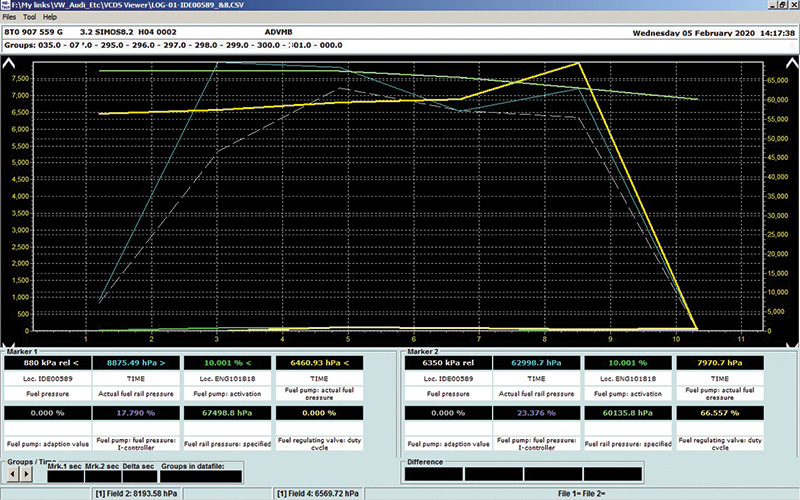Select Marker 2 value 6350 kPa rel
800x500 pixels.
click(x=448, y=363)
